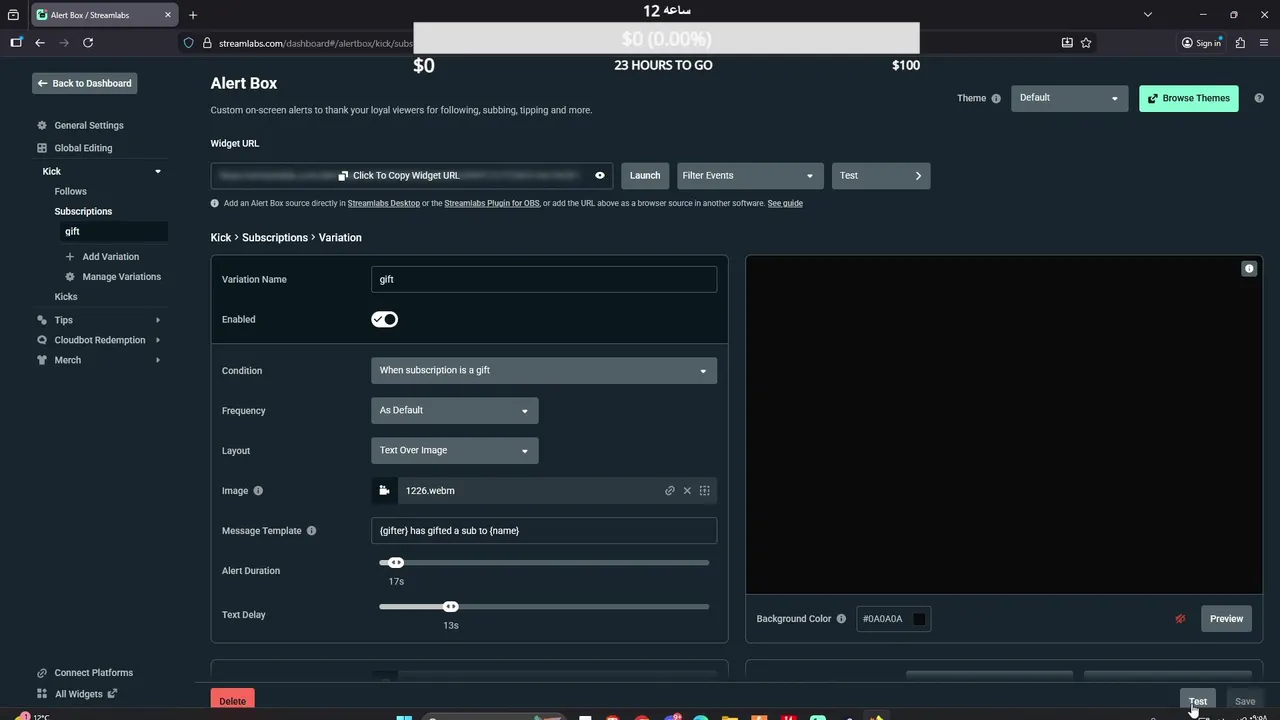Open Follows in the sidebar
Screen dimensions: 1280x720
(x=70, y=191)
